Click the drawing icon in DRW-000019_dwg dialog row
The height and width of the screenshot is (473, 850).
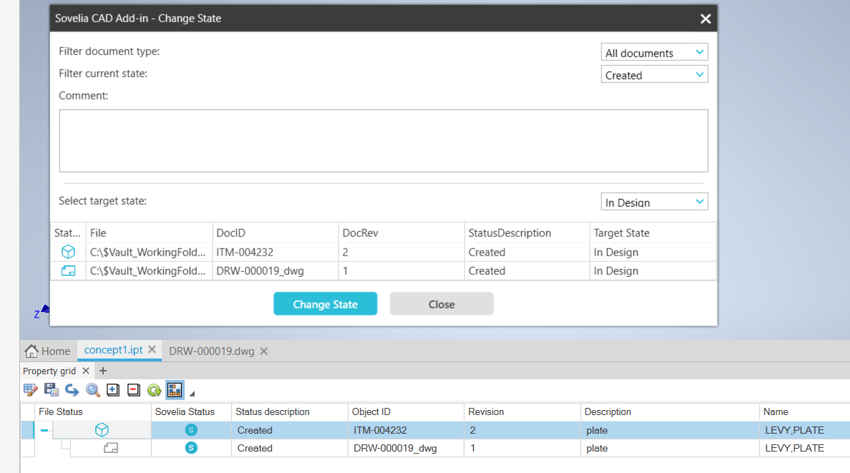68,271
